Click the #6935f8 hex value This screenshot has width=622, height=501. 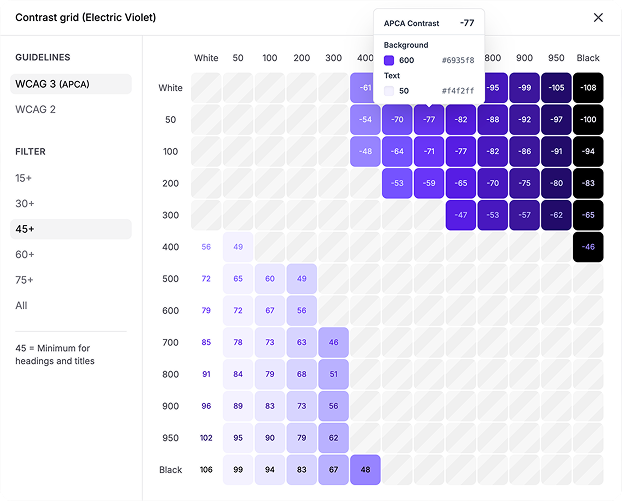coord(458,60)
